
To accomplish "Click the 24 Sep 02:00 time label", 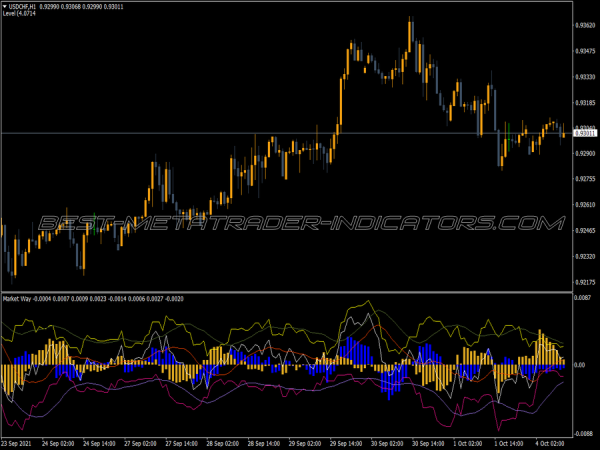I will (x=58, y=443).
